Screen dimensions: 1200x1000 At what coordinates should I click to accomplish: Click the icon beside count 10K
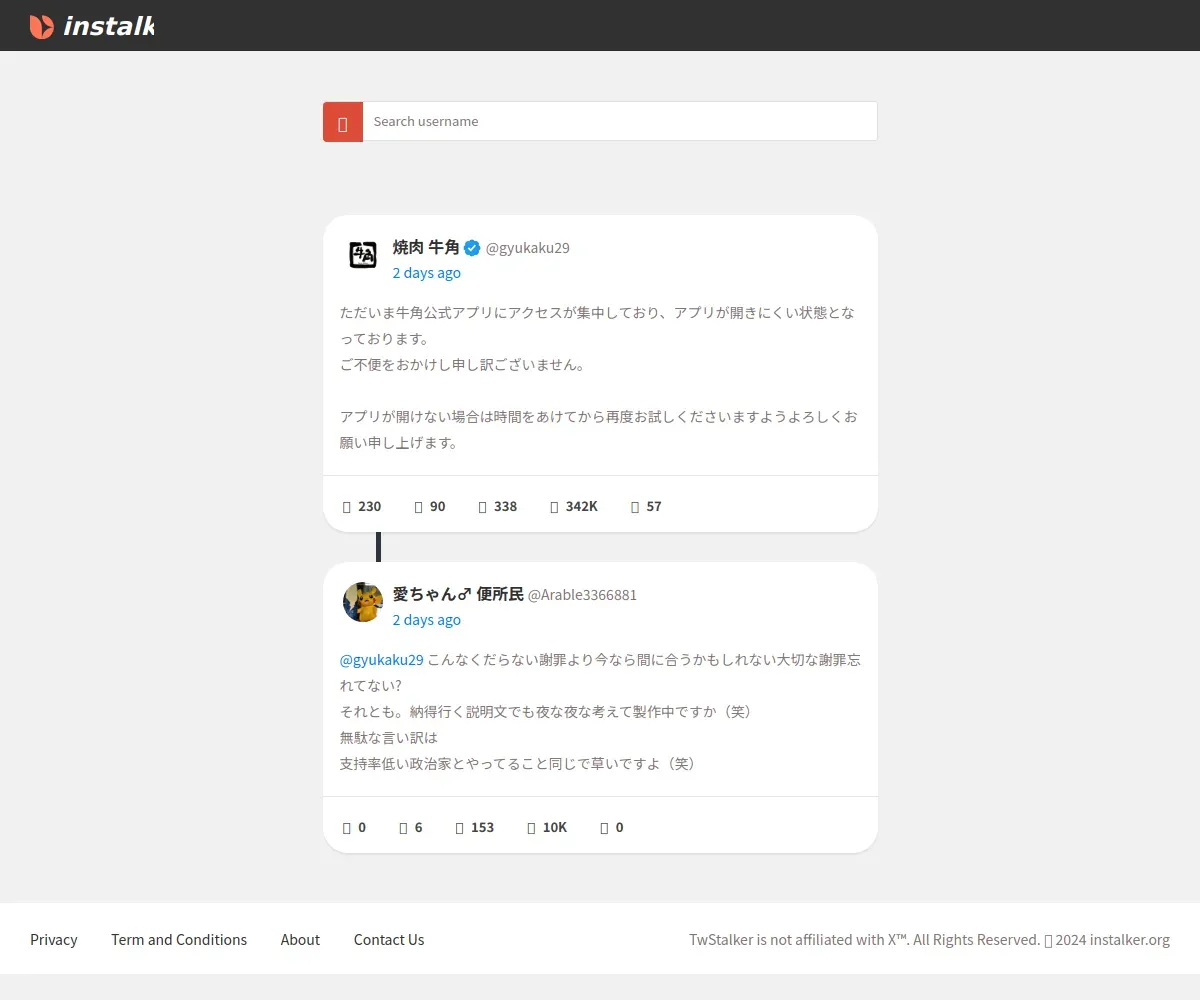click(532, 828)
